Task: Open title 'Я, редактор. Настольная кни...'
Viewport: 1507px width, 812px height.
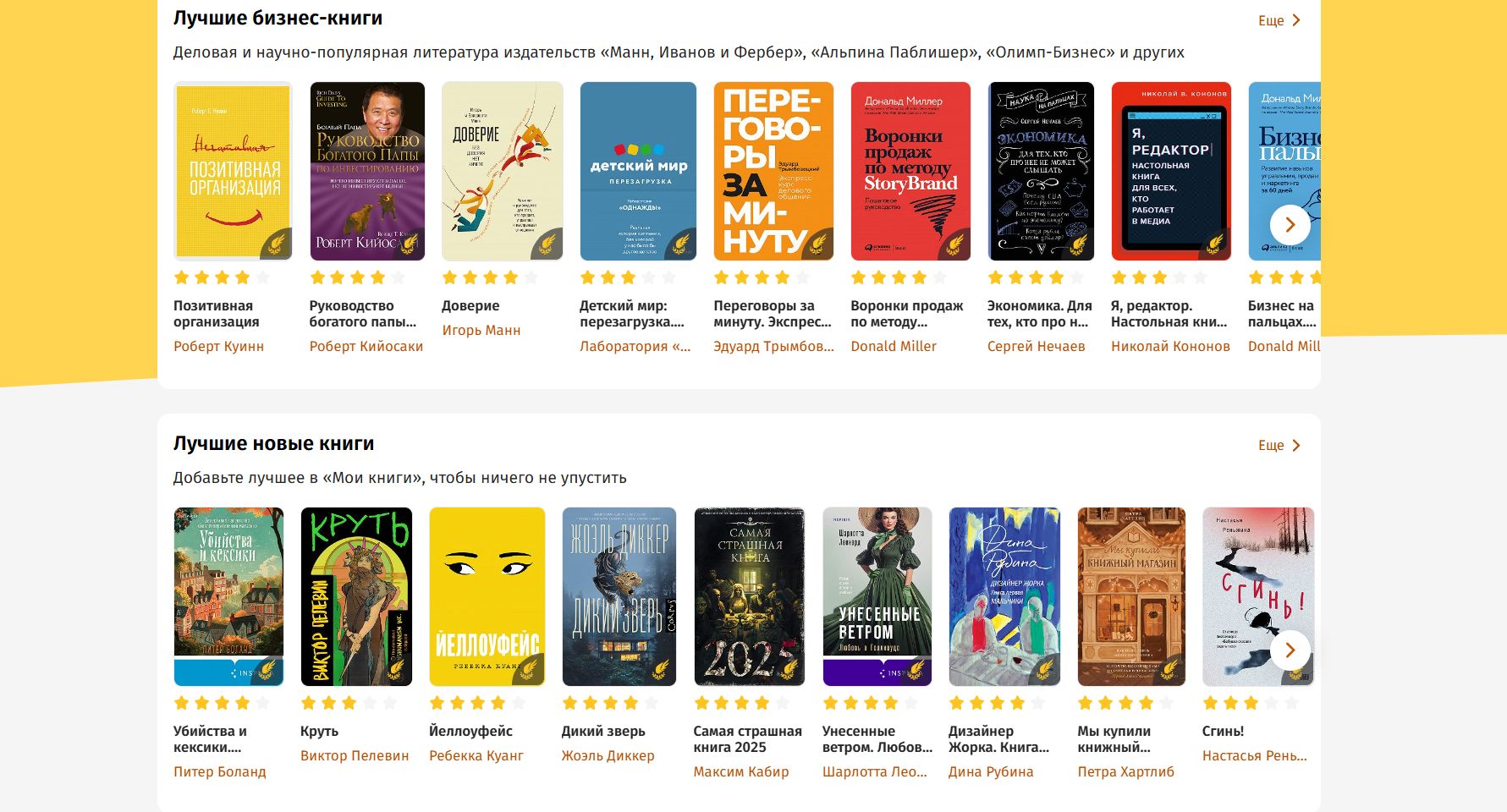Action: 1169,314
